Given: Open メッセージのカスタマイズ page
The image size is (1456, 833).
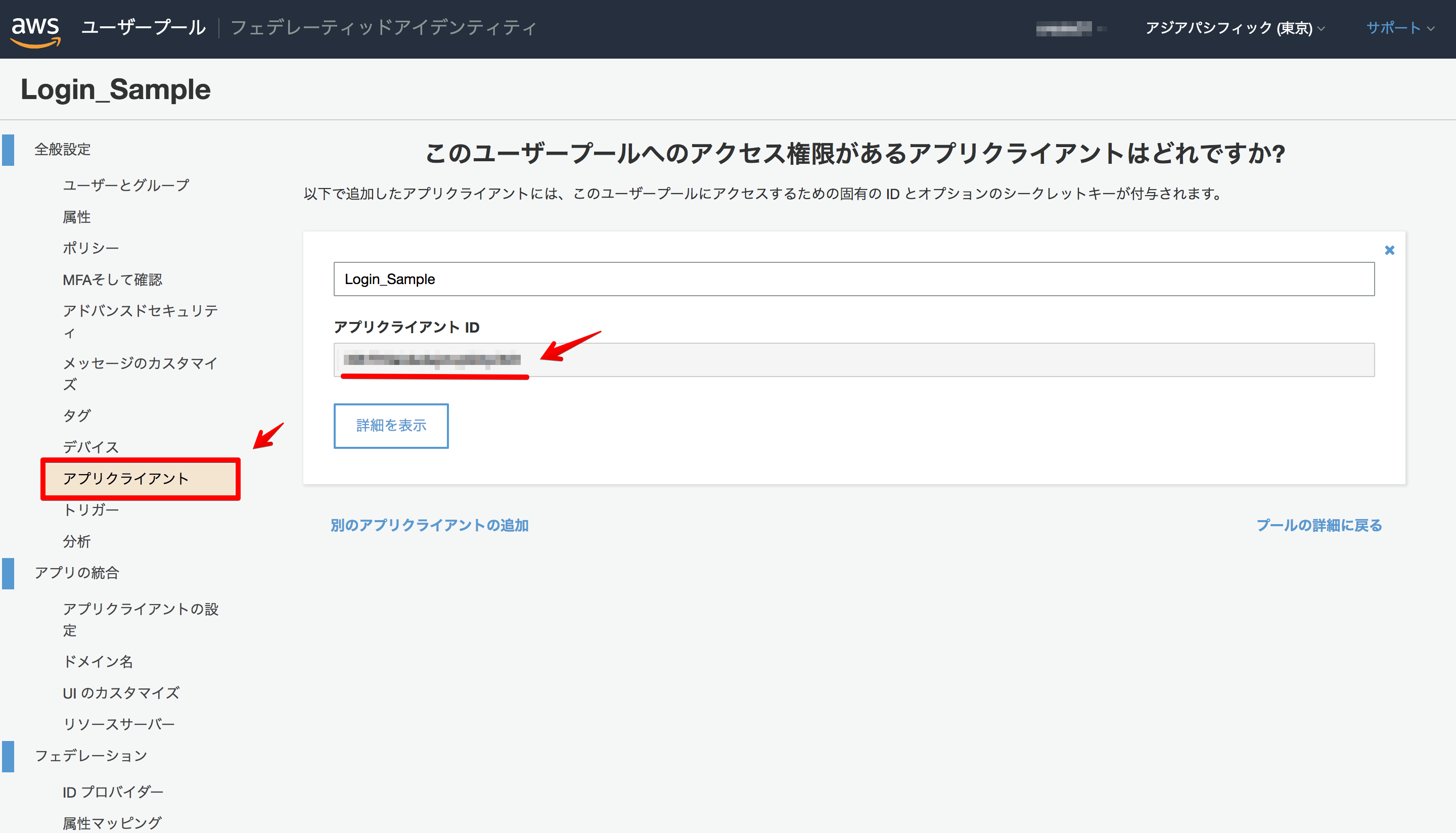Looking at the screenshot, I should point(140,374).
